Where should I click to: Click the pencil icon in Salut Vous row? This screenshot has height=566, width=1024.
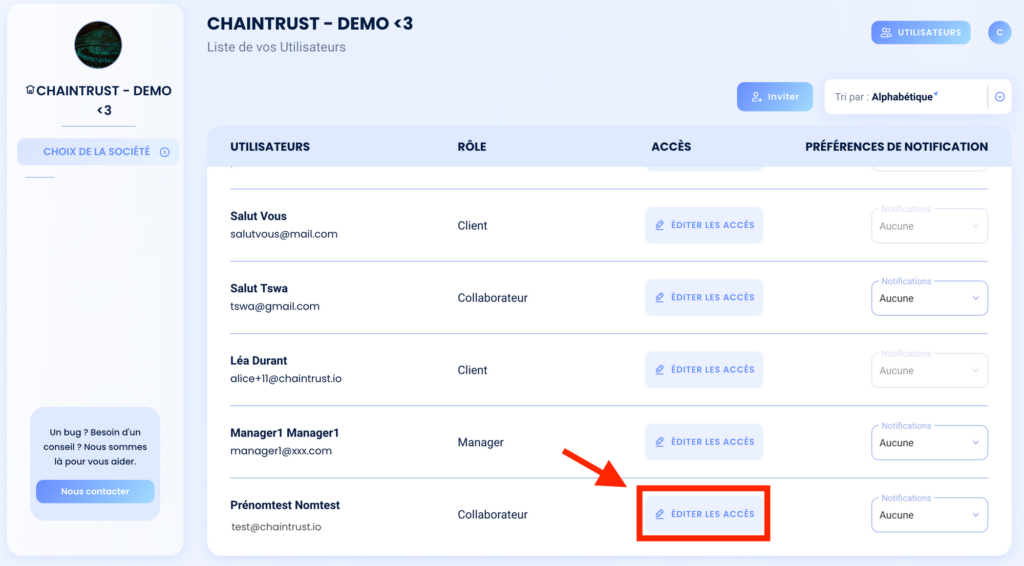click(660, 225)
